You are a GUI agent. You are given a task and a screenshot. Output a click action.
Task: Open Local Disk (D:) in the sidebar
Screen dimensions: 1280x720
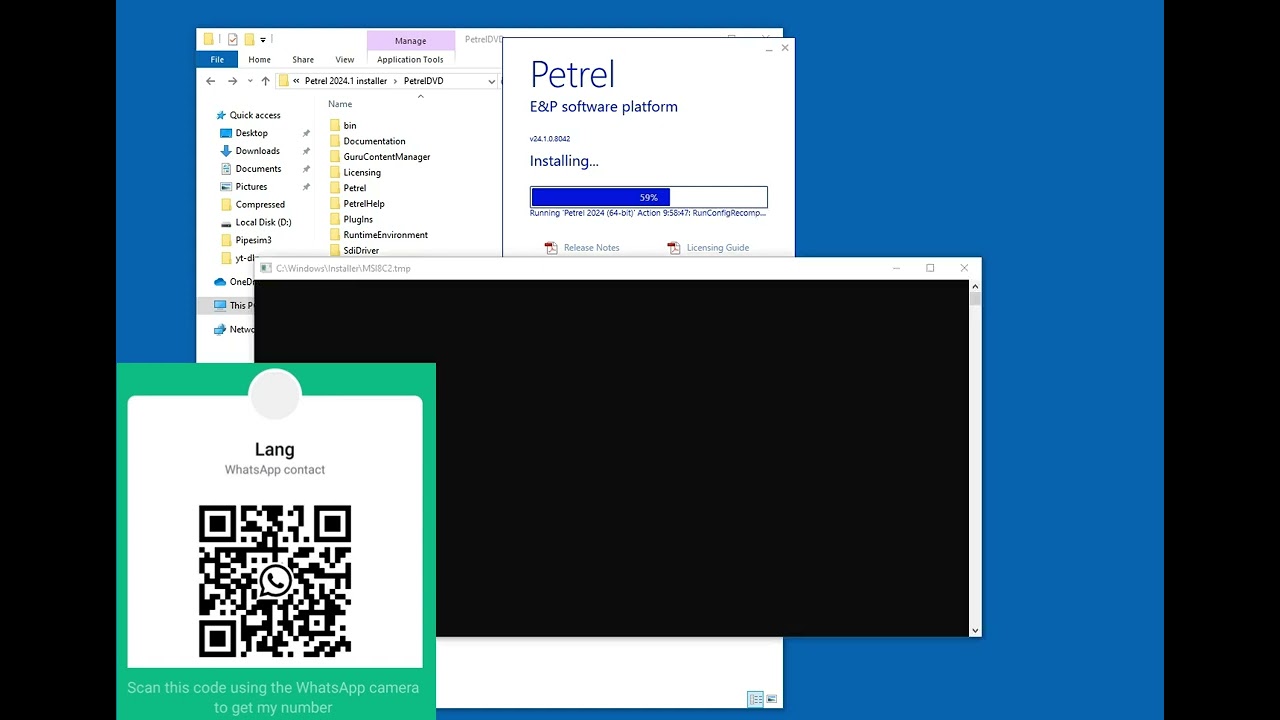click(x=263, y=223)
